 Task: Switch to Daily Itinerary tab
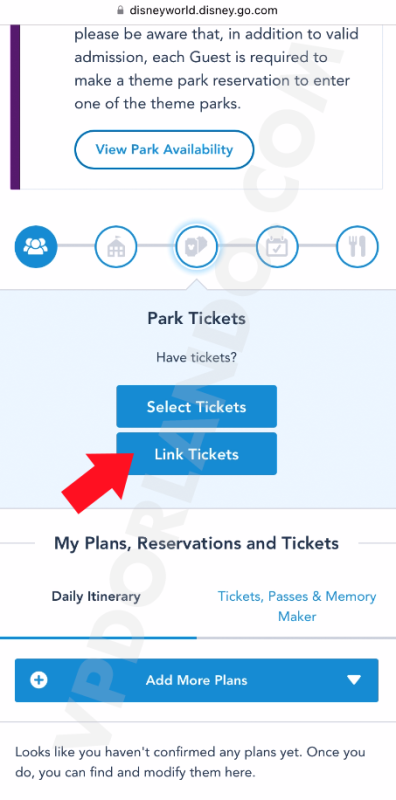96,596
